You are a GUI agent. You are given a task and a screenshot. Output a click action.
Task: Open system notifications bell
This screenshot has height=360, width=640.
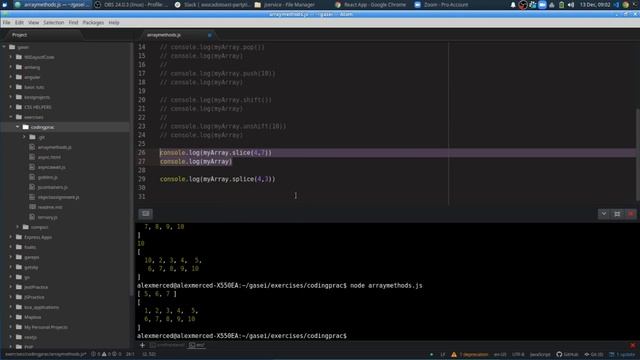point(513,5)
